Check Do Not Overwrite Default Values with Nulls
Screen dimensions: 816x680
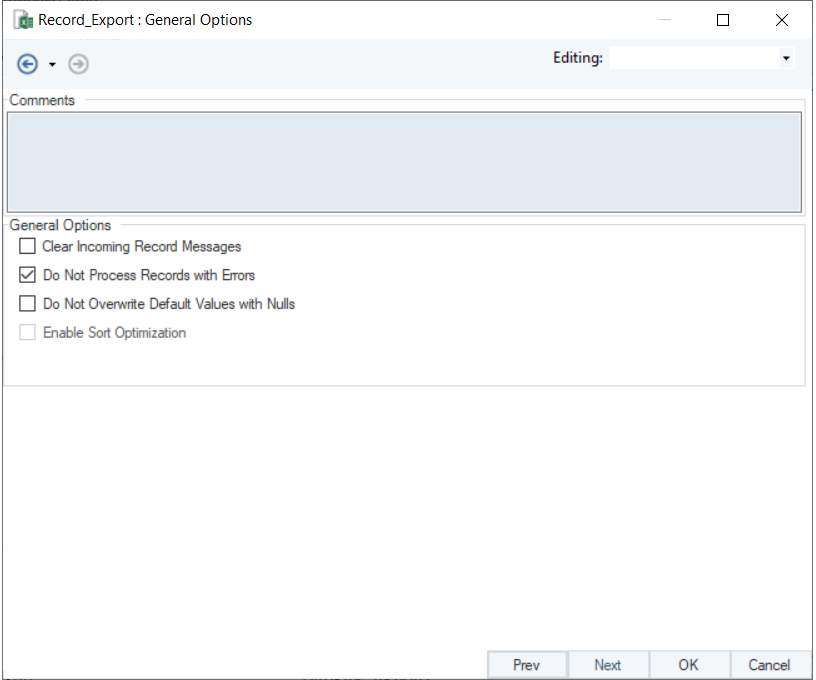pyautogui.click(x=28, y=304)
